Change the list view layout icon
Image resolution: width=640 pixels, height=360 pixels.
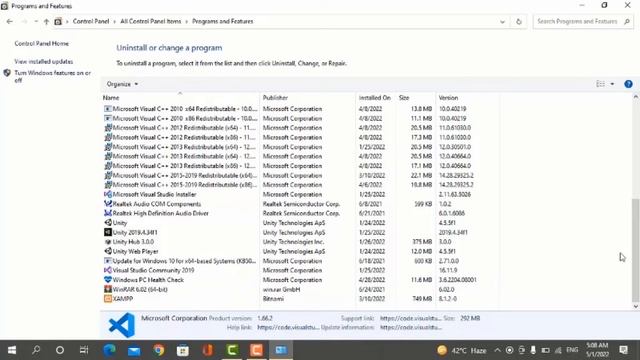click(600, 84)
